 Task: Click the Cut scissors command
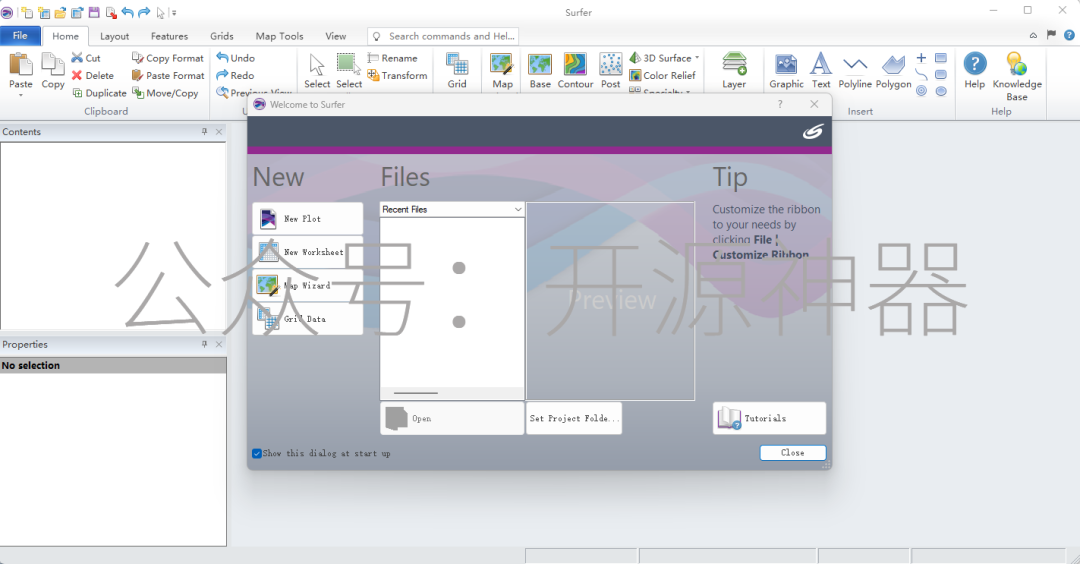coord(86,58)
